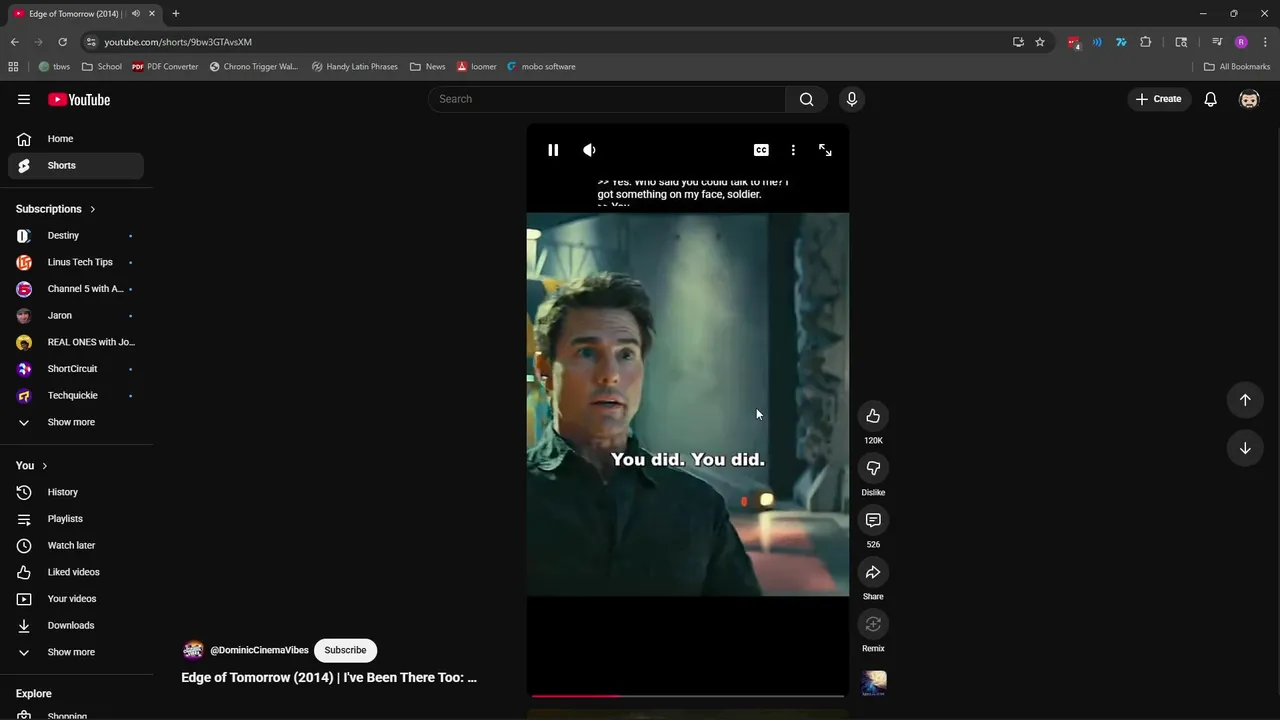1280x720 pixels.
Task: Open Downloads in the sidebar
Action: 76,625
